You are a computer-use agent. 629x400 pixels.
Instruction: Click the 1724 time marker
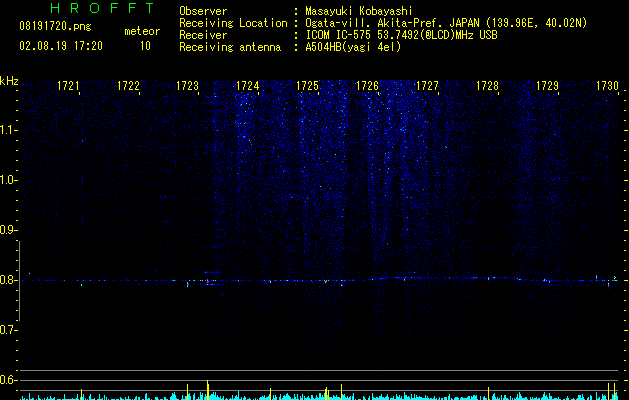[x=248, y=86]
